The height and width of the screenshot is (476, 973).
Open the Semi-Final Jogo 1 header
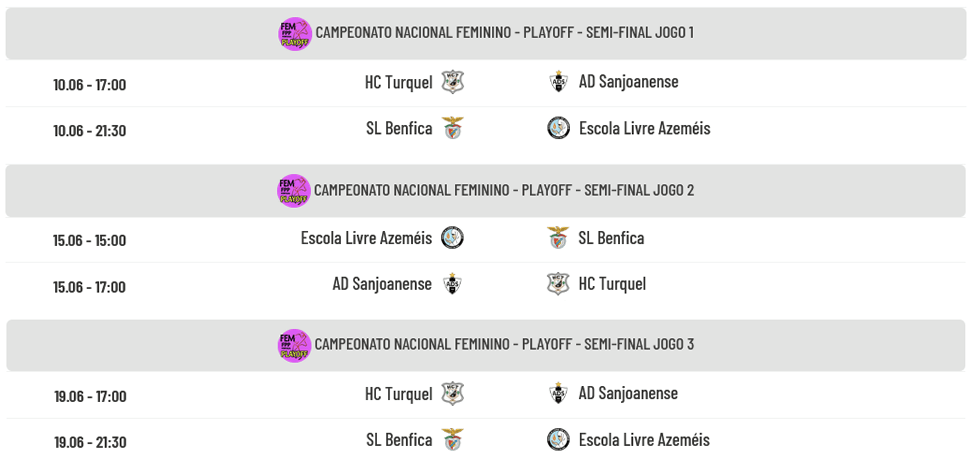[486, 34]
